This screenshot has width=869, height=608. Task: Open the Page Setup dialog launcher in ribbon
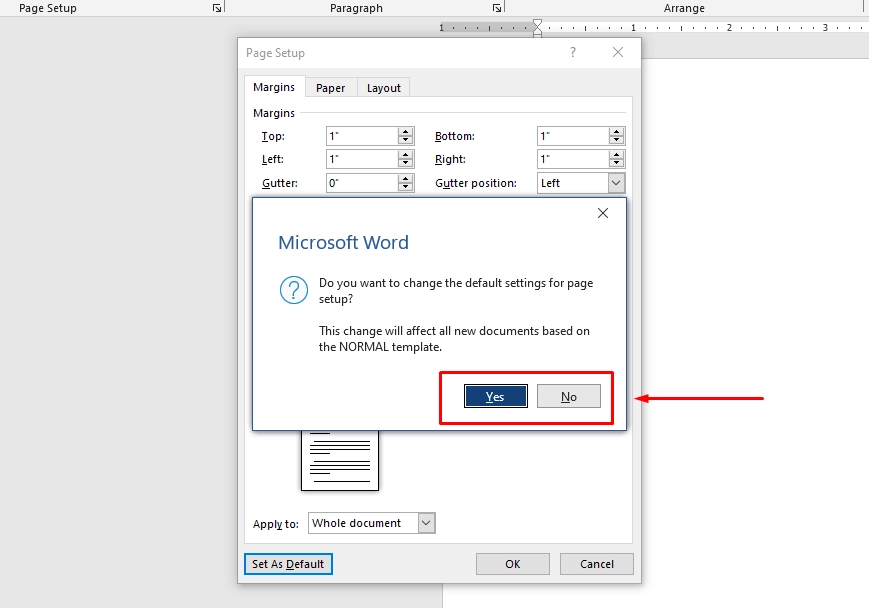pos(217,8)
